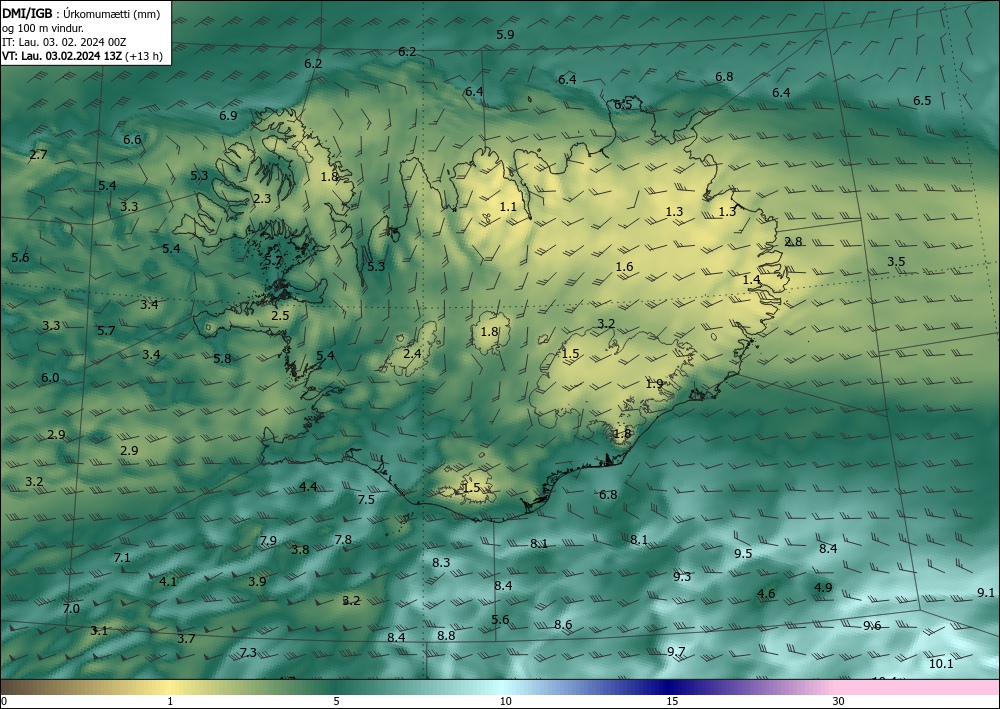The width and height of the screenshot is (1000, 709).
Task: Click the "1.1" value in north Iceland
Action: [x=508, y=206]
